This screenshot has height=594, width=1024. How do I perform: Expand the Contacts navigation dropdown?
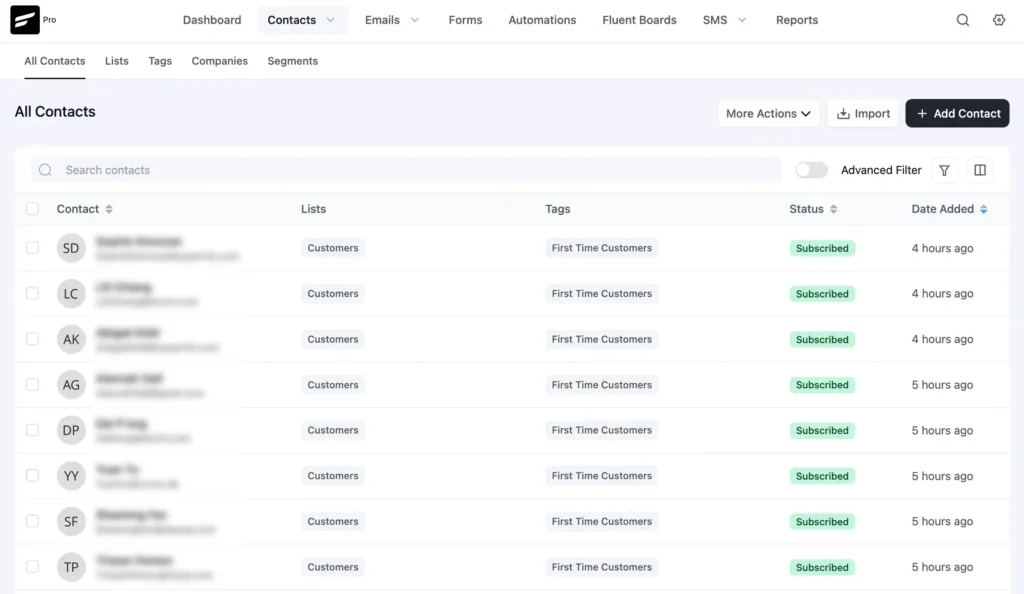330,19
